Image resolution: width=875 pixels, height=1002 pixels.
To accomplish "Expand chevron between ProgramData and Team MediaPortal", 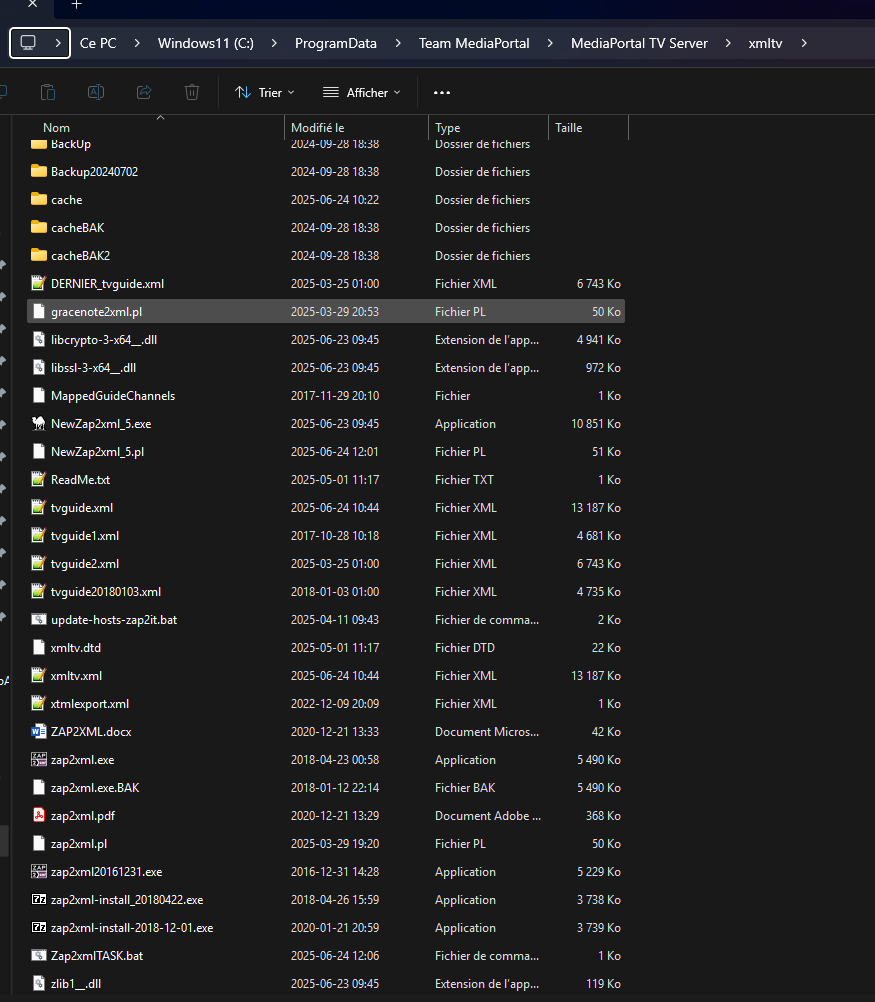I will click(x=398, y=43).
